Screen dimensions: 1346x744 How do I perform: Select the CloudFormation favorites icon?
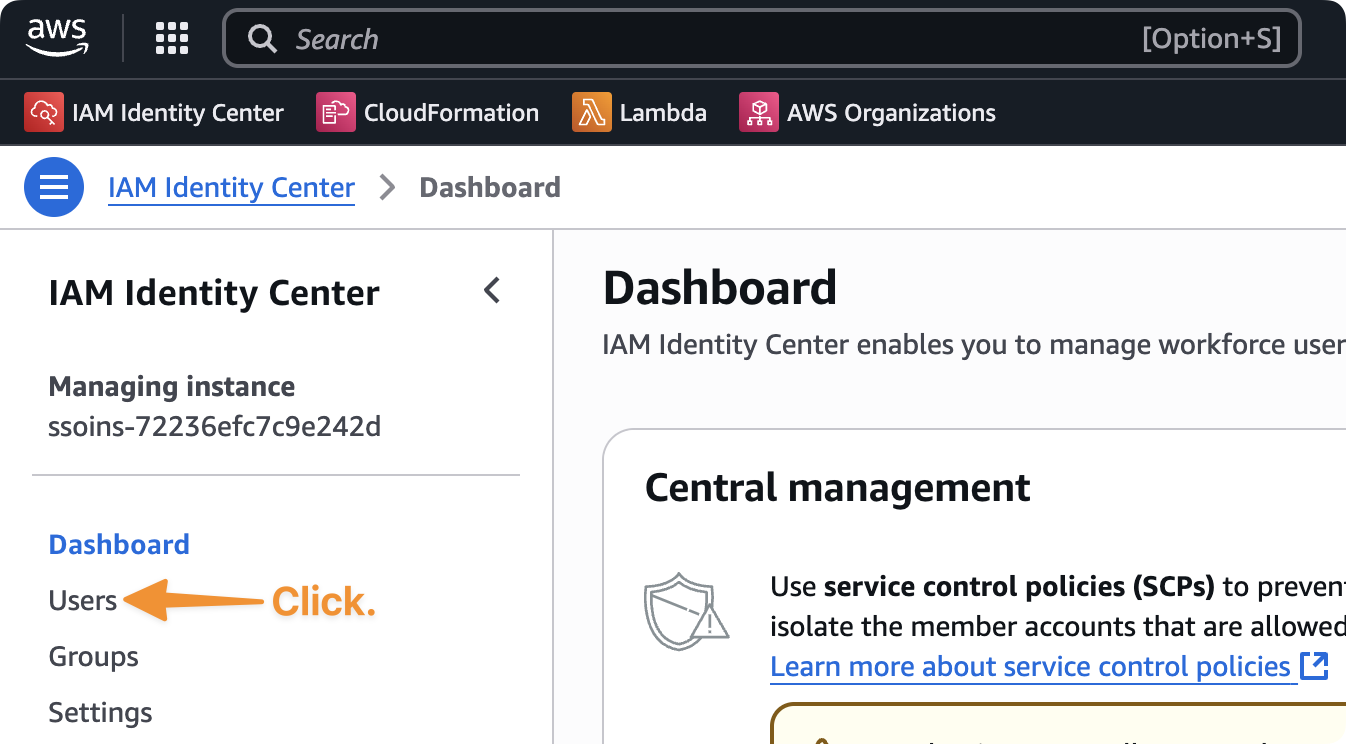pos(335,112)
